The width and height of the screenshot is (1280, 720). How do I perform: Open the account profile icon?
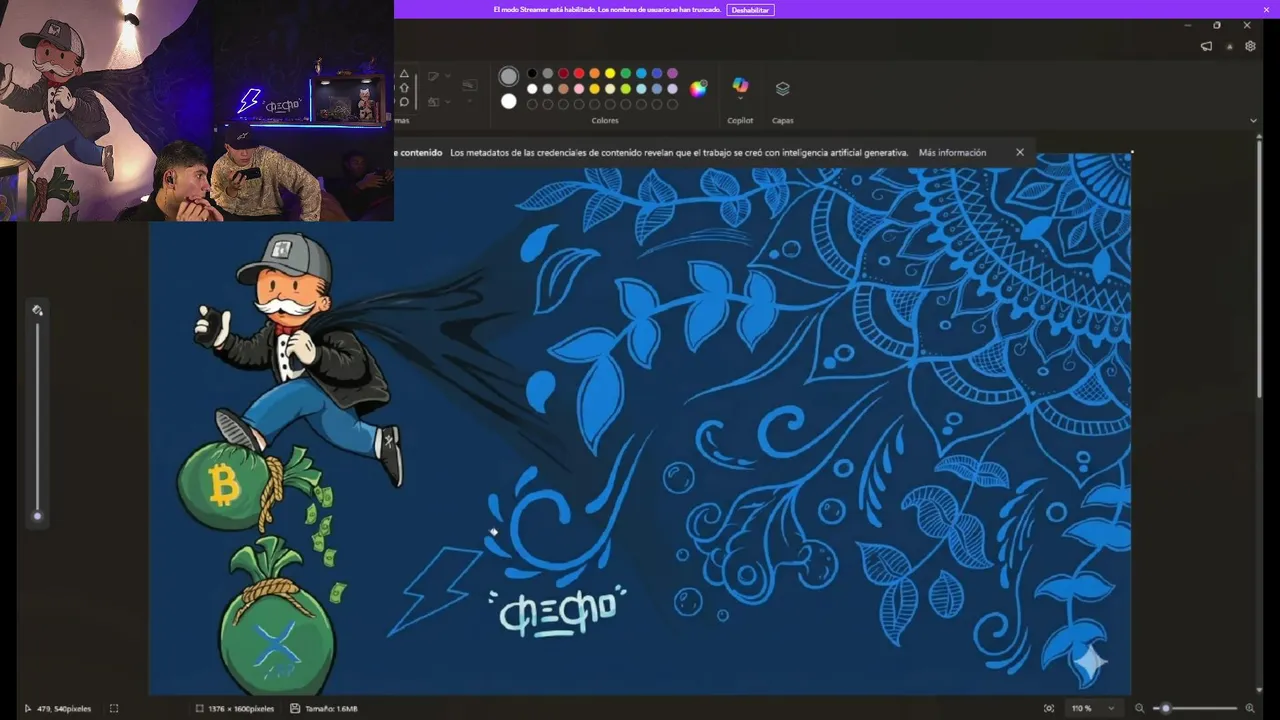(x=1229, y=46)
